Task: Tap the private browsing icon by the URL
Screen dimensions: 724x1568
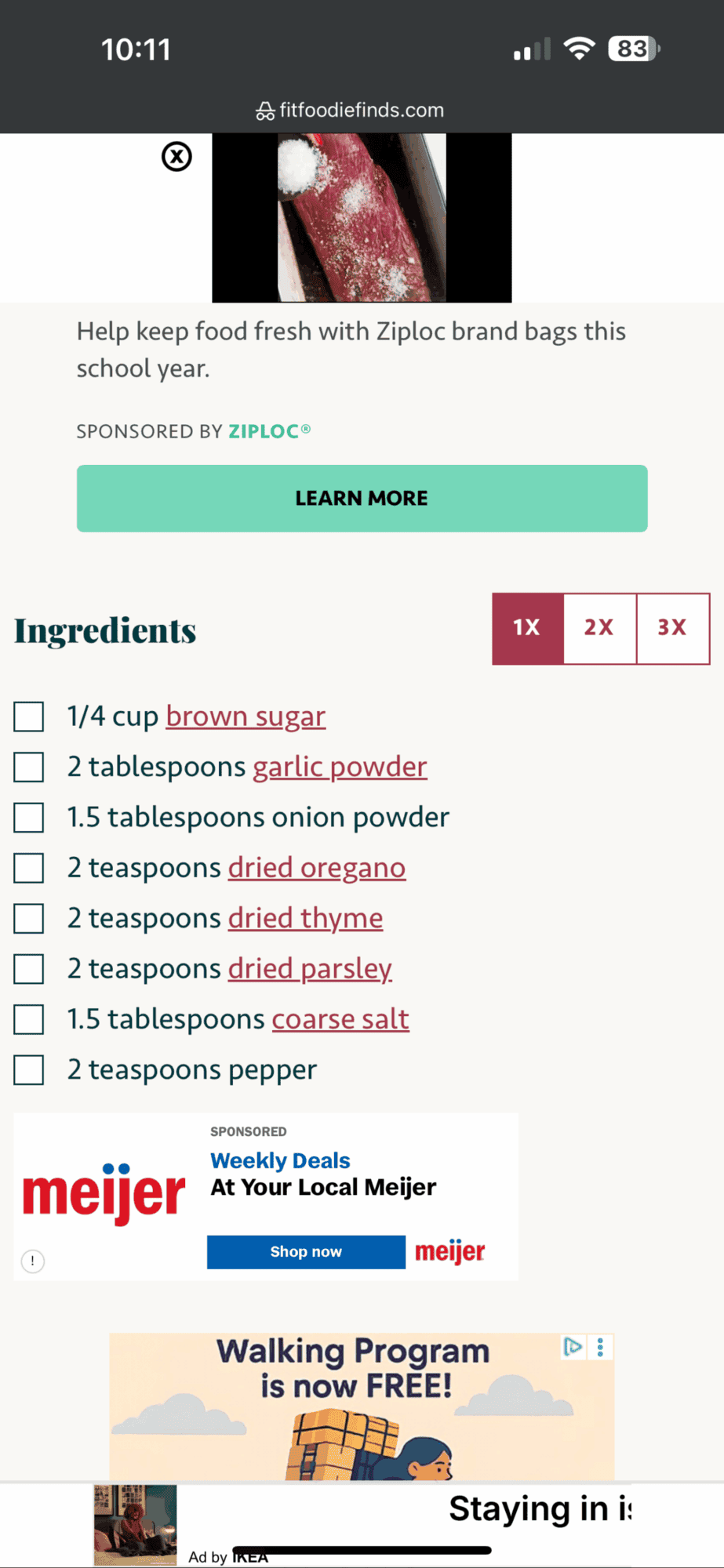Action: (265, 111)
